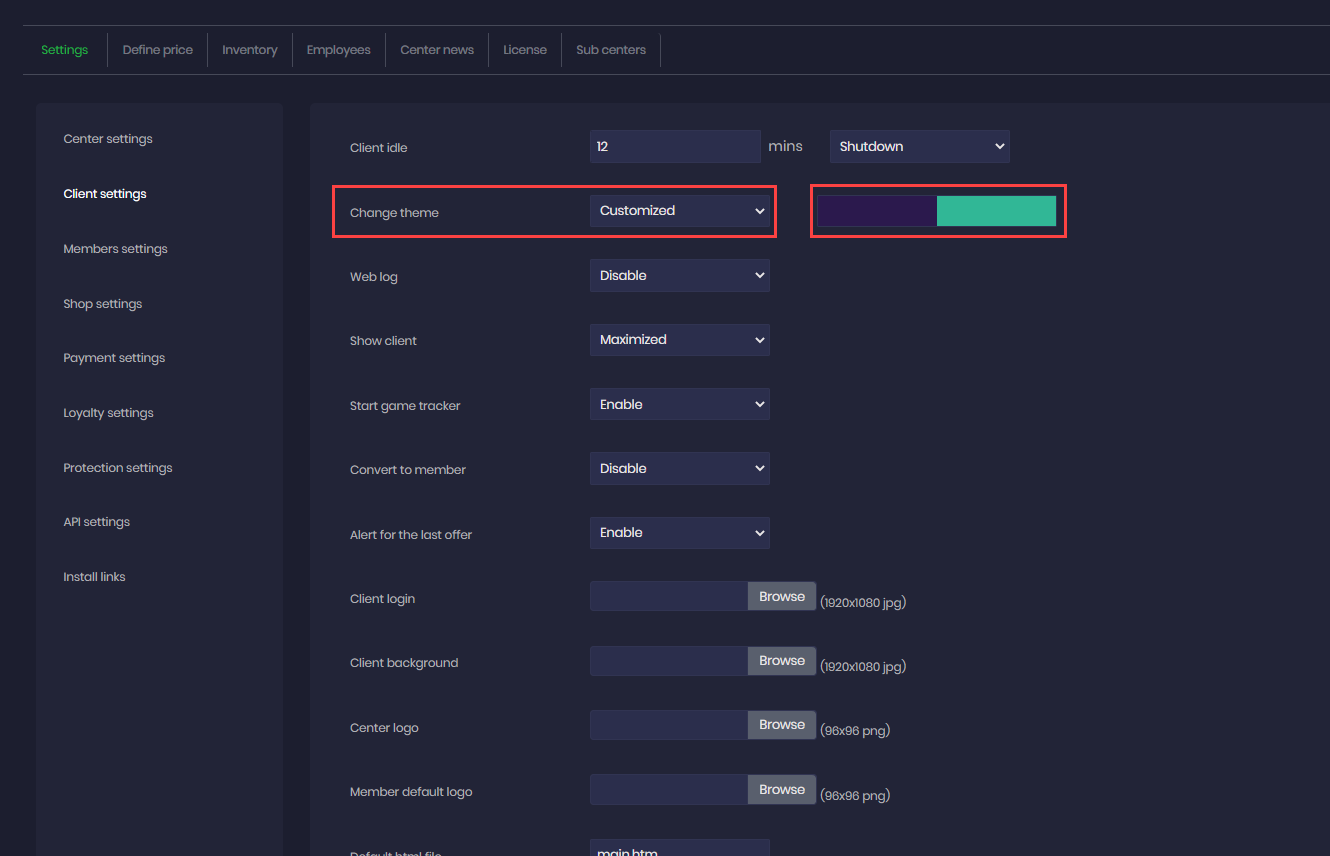Expand the Show client dropdown
Screen dimensions: 1330x856
[679, 340]
